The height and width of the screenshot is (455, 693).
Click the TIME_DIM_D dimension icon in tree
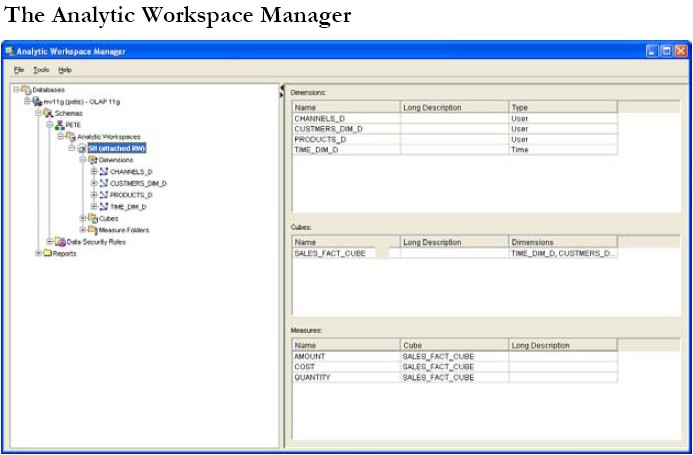[x=103, y=206]
